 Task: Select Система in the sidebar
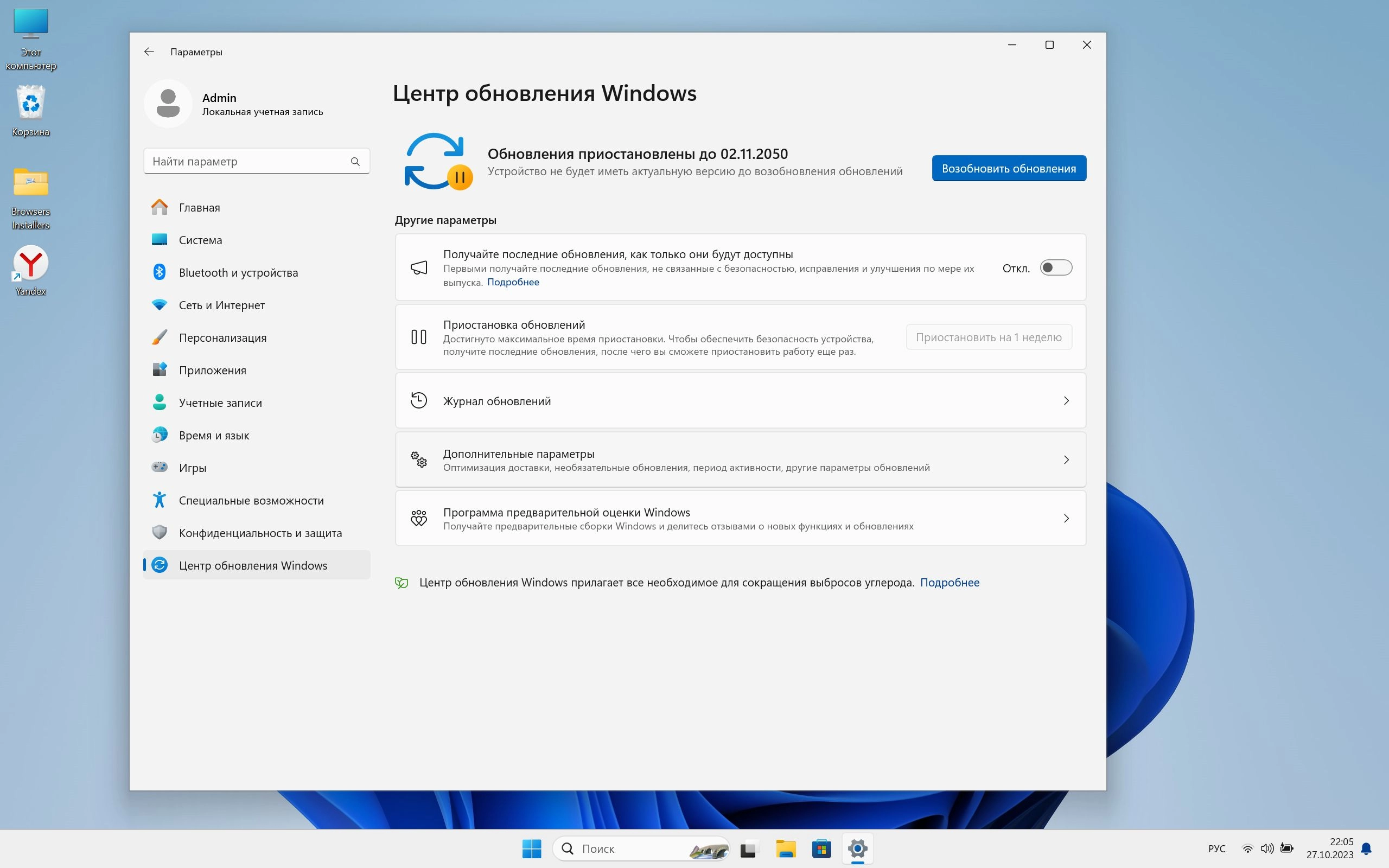click(200, 240)
